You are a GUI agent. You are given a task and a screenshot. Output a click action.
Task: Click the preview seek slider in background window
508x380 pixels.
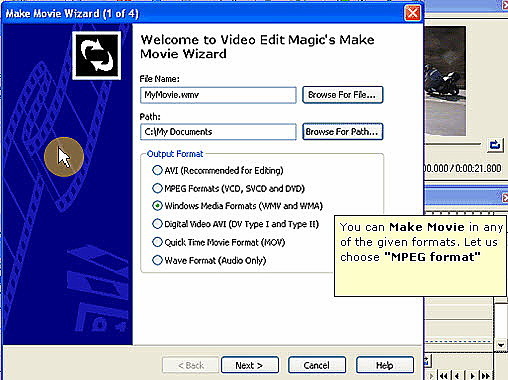(452, 144)
